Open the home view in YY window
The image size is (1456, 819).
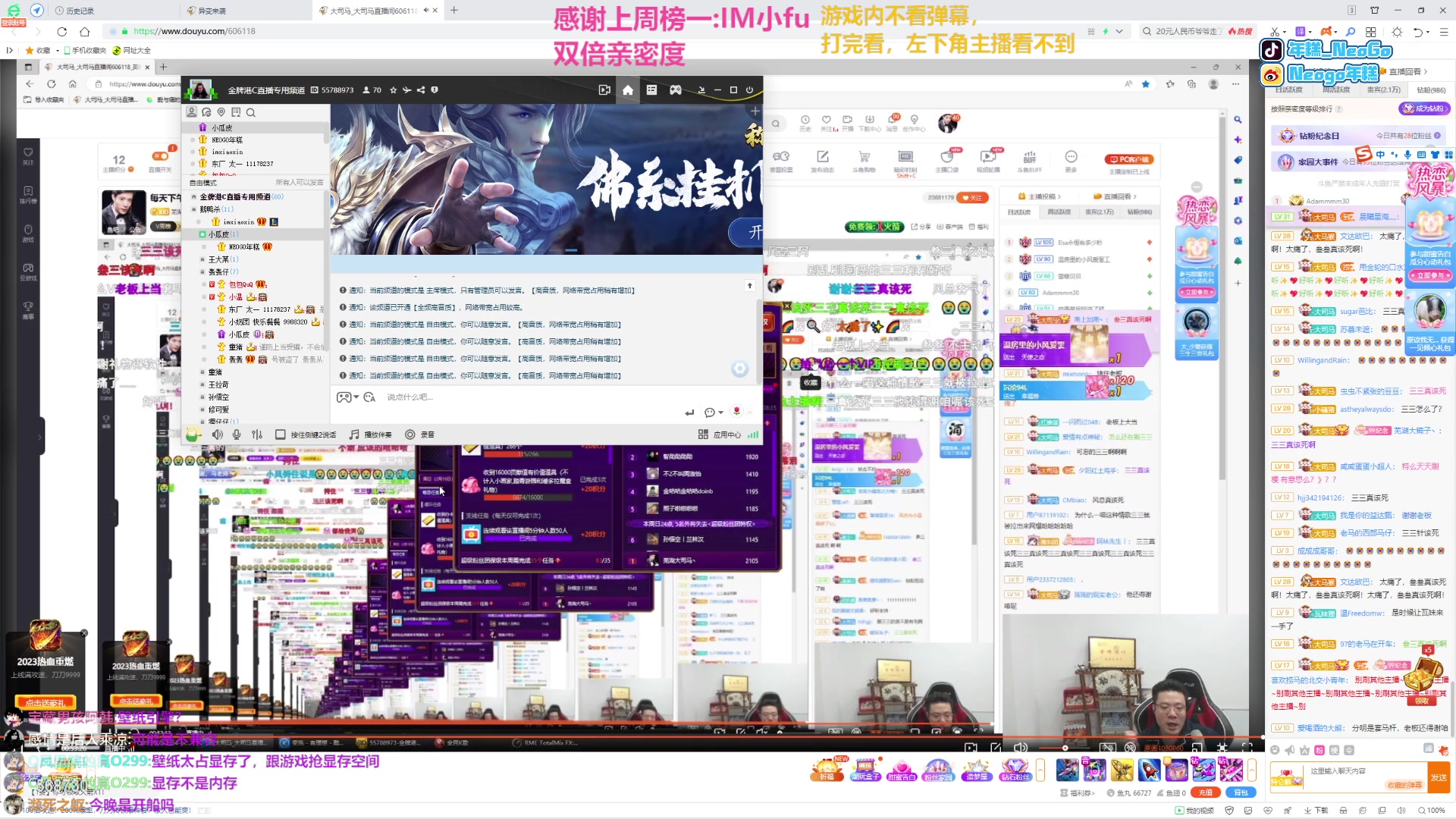pos(628,90)
